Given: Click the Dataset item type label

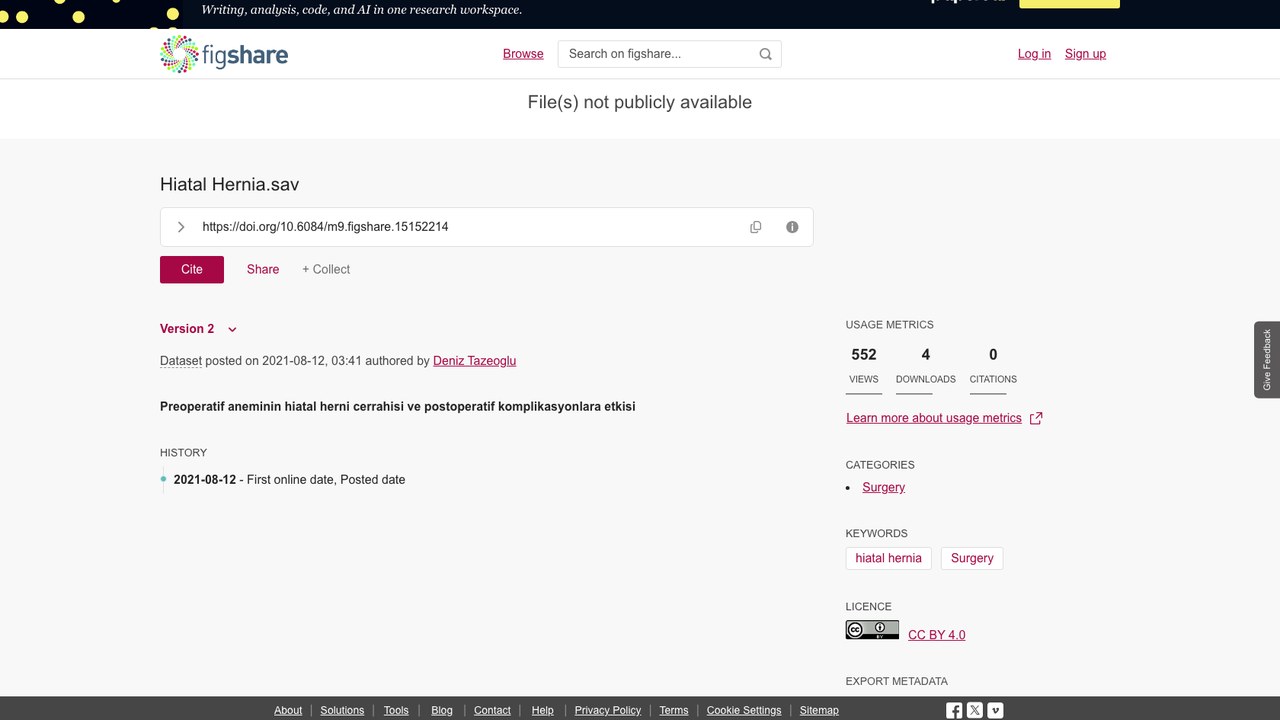Looking at the screenshot, I should point(181,361).
